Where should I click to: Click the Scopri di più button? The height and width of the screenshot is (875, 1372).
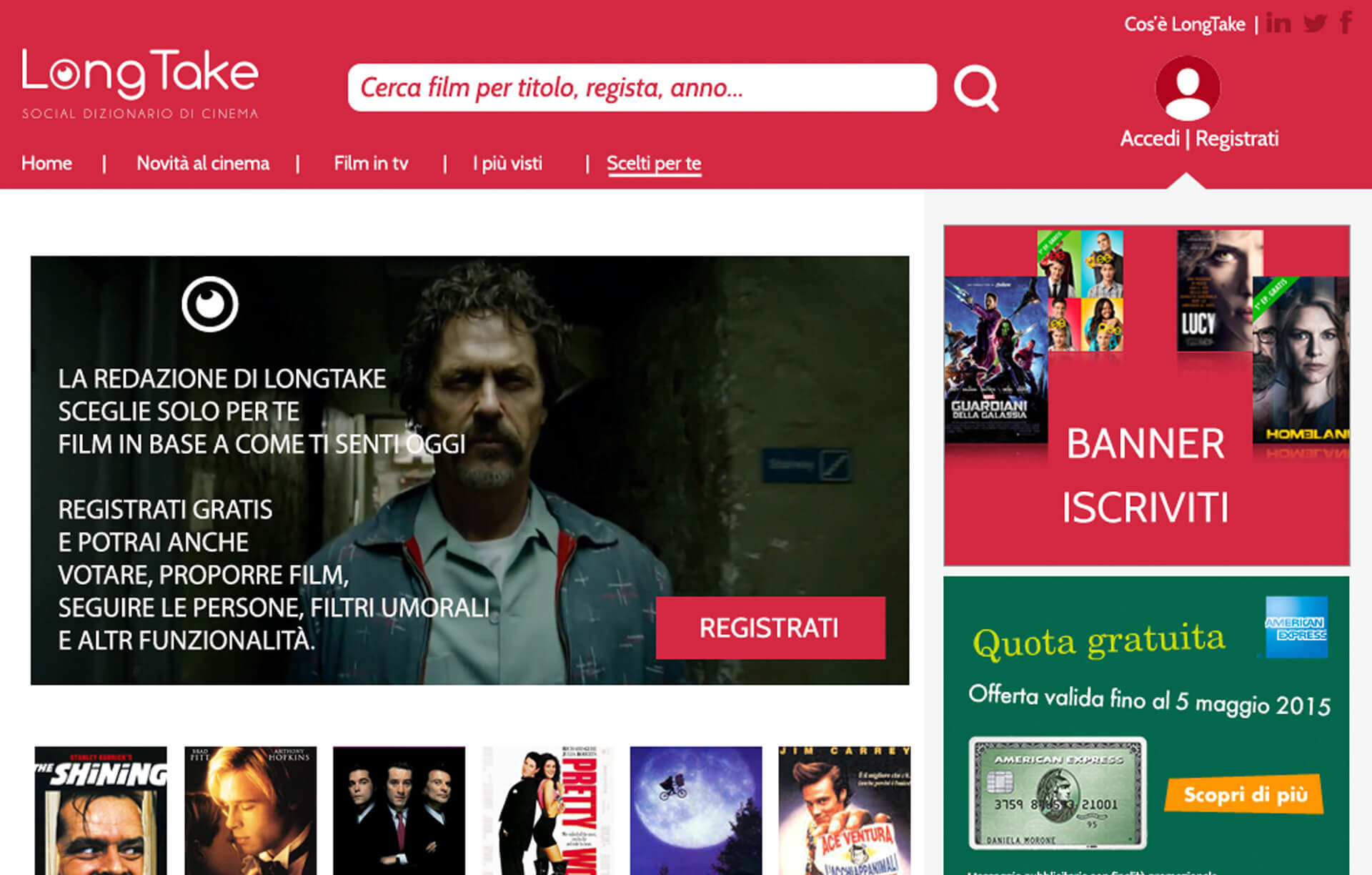(x=1244, y=794)
